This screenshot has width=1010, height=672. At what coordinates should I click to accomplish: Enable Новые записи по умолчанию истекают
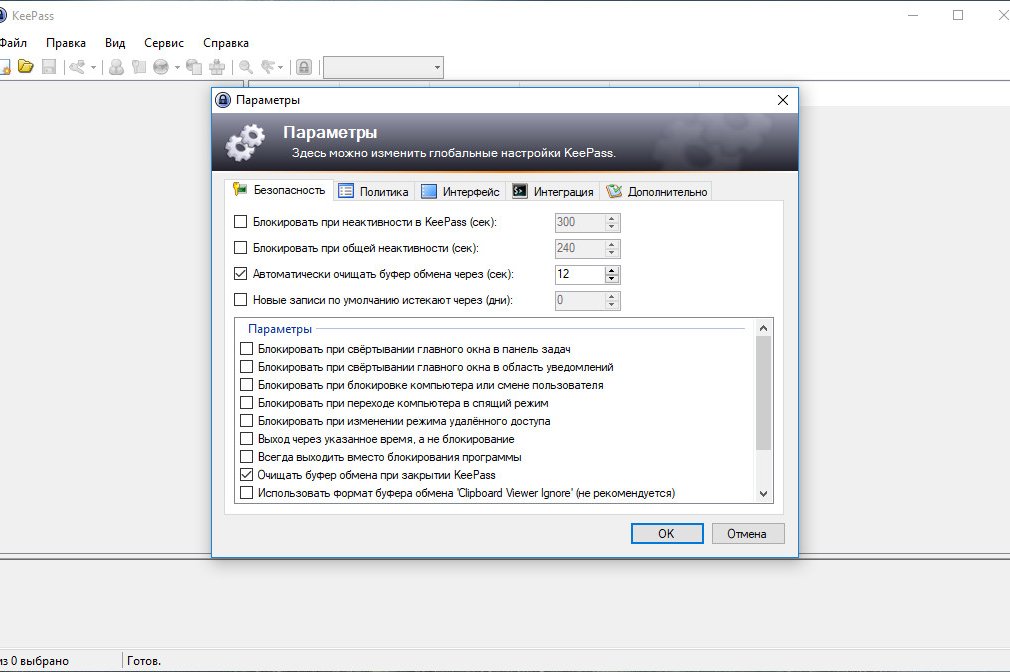tap(240, 300)
